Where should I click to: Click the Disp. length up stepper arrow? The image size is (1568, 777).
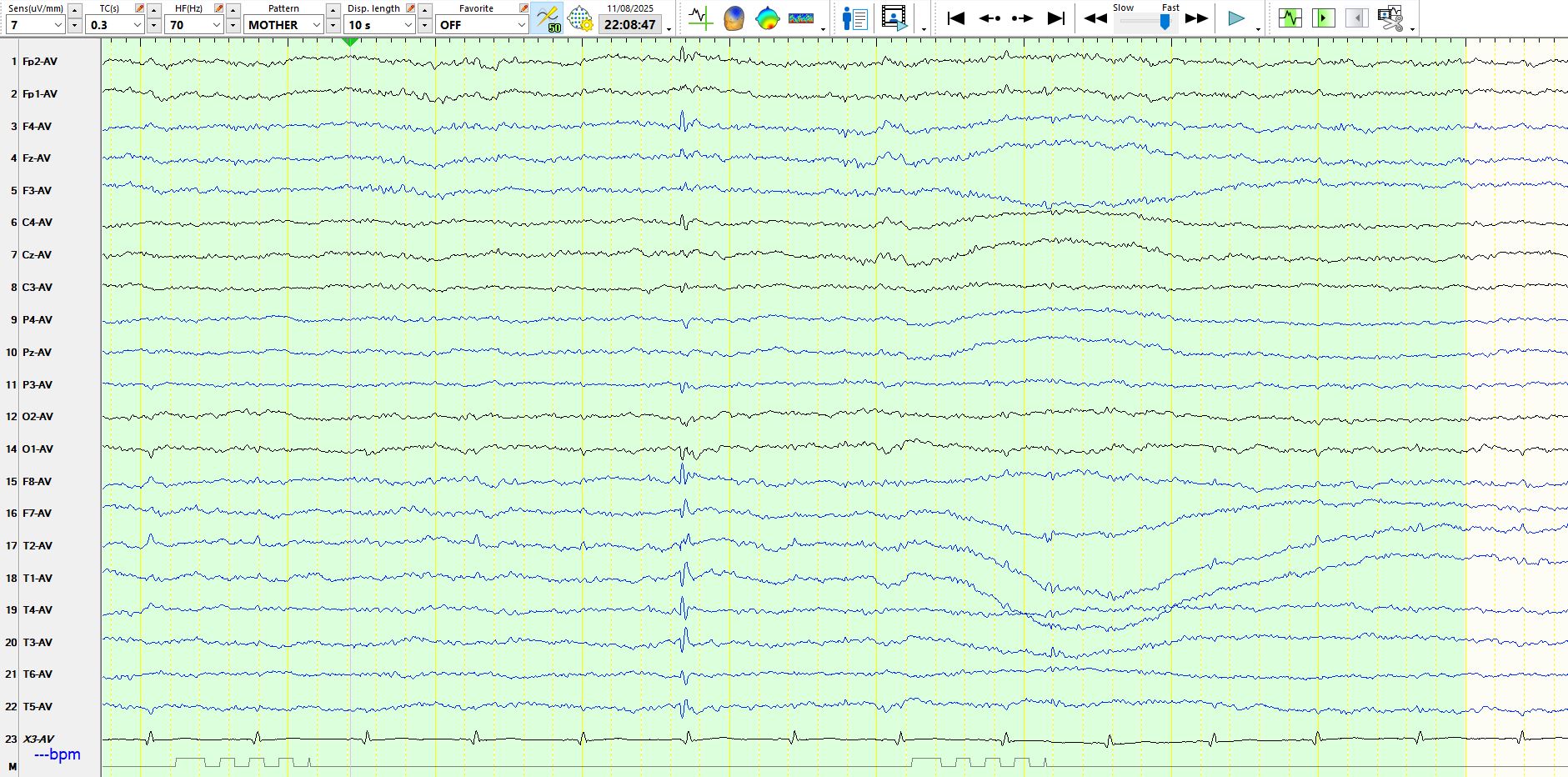tap(424, 9)
